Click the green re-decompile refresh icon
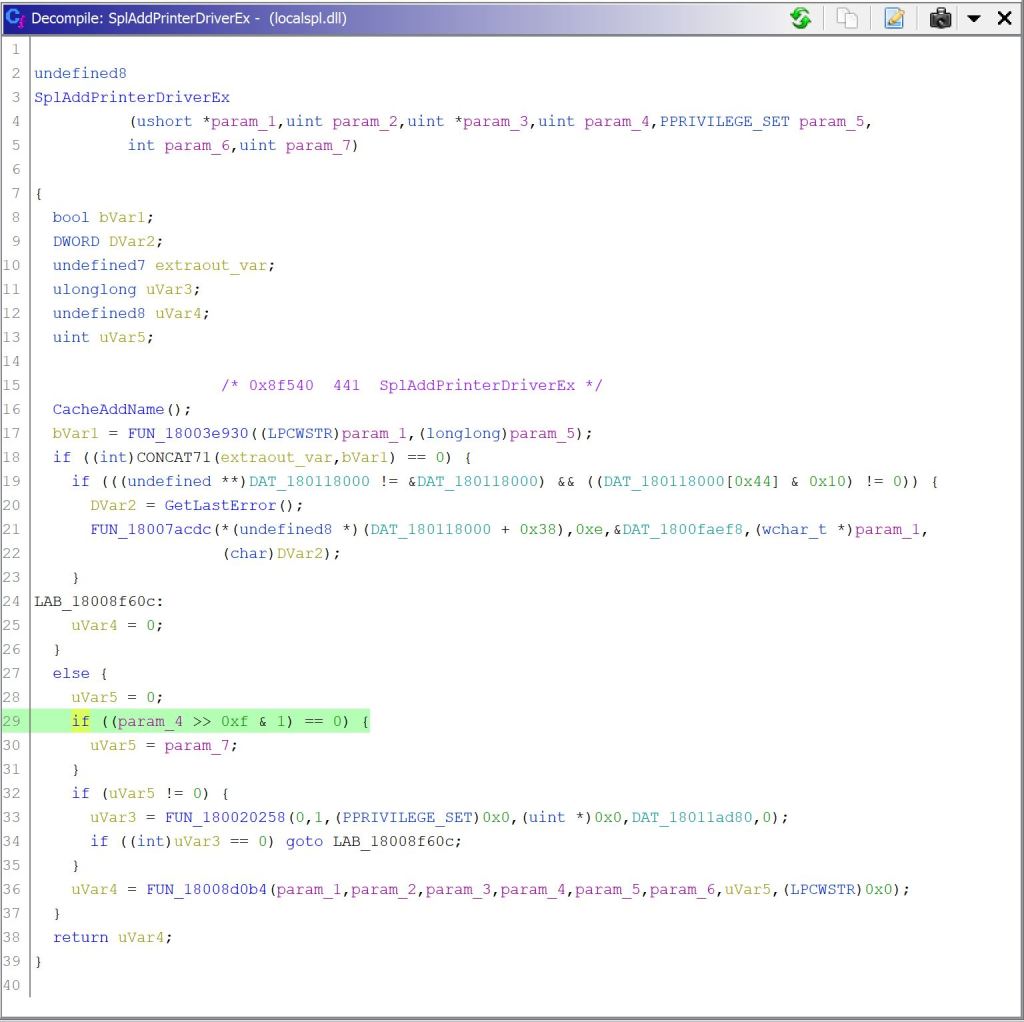Viewport: 1024px width, 1022px height. [x=801, y=18]
